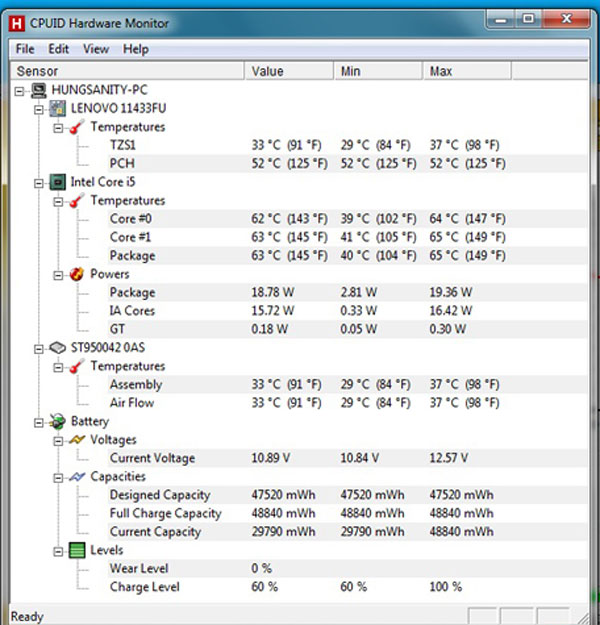Viewport: 600px width, 625px height.
Task: Select the Assembly temperature row
Action: click(x=347, y=385)
